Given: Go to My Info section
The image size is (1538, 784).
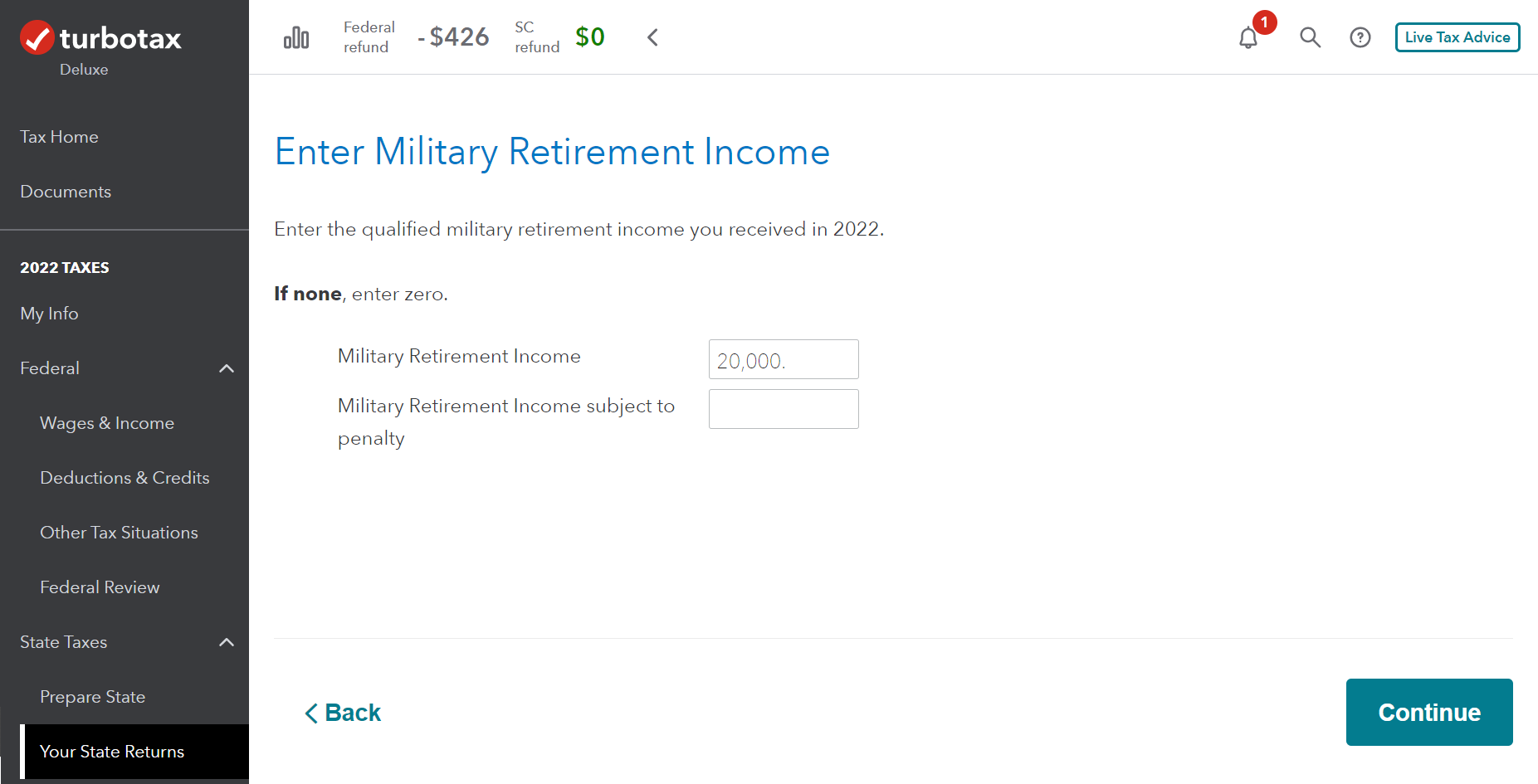Looking at the screenshot, I should (49, 314).
